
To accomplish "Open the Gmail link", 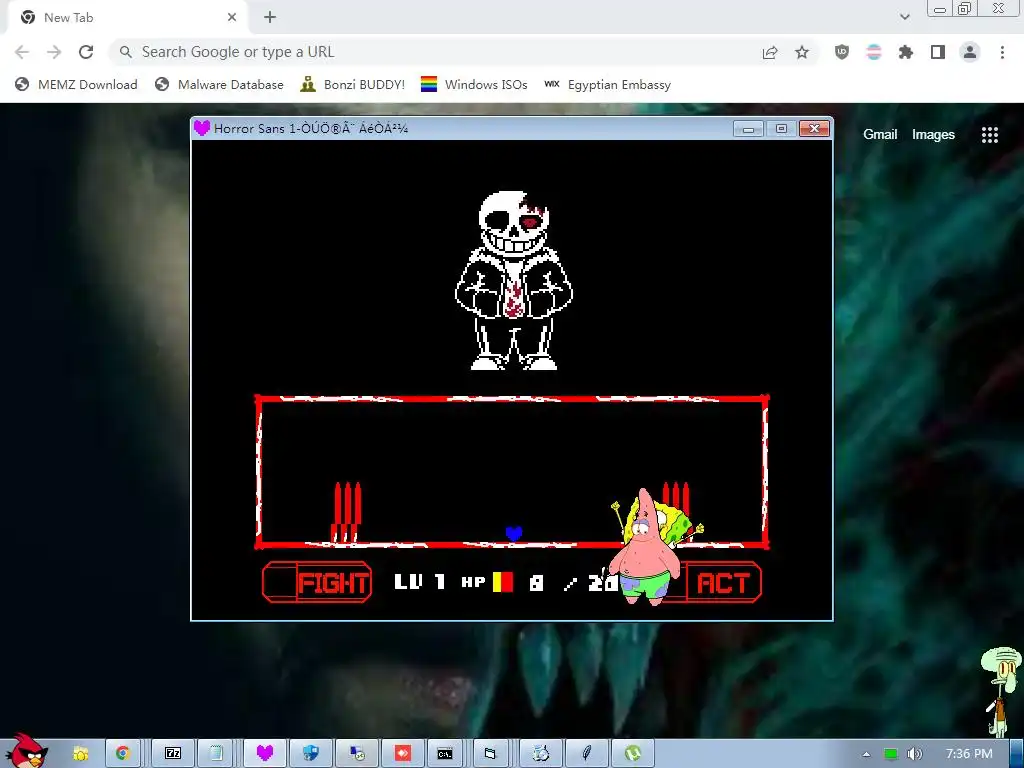I will pos(880,135).
